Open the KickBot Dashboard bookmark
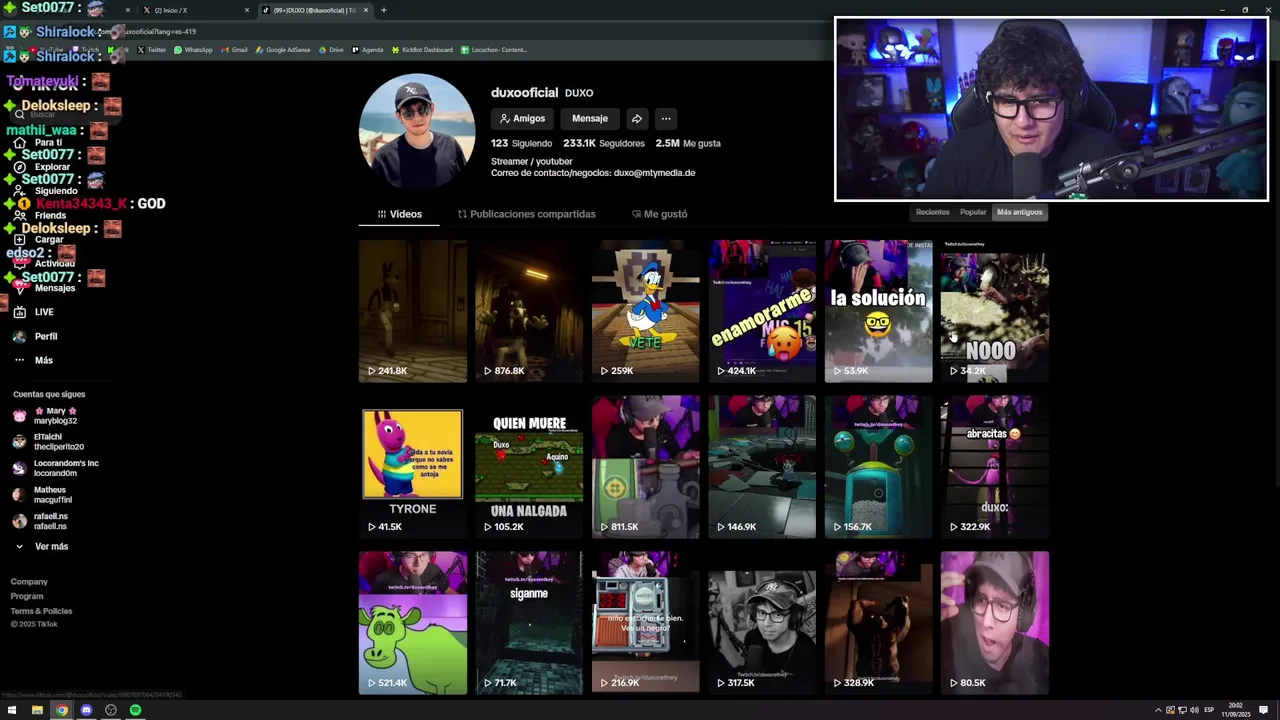 [422, 49]
